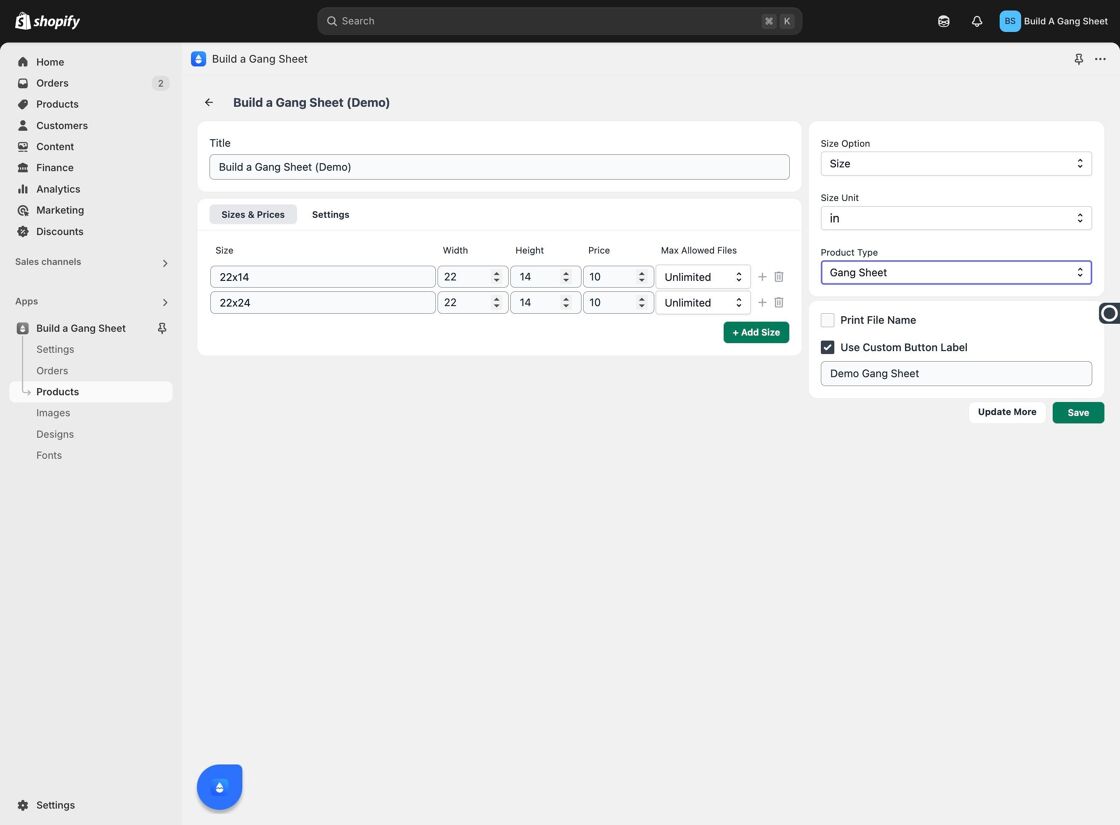
Task: Expand the Apps section
Action: click(x=165, y=302)
